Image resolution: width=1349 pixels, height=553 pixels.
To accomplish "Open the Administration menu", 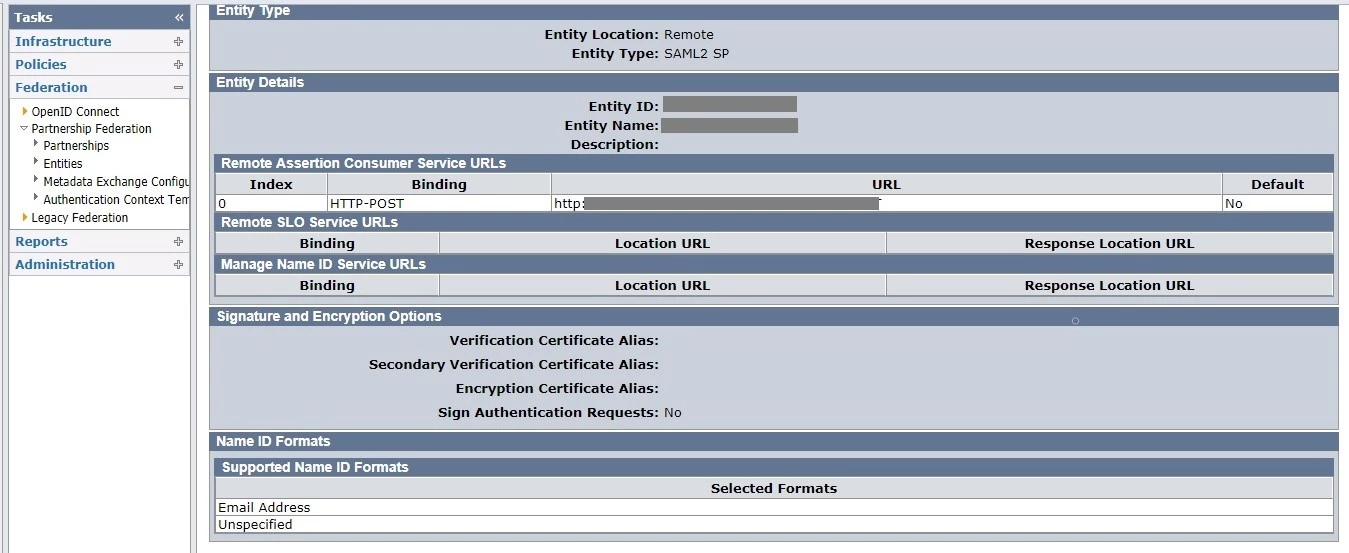I will (65, 265).
